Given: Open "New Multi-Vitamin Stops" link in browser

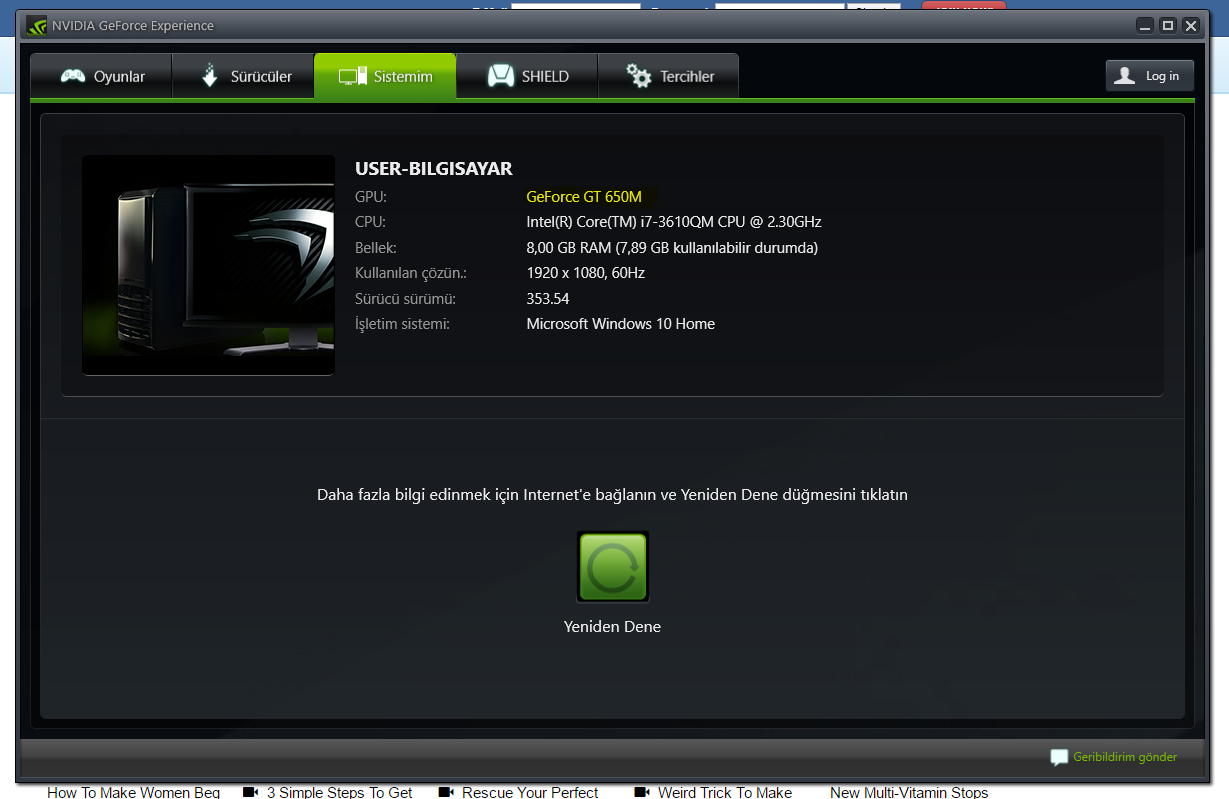Looking at the screenshot, I should [x=909, y=792].
